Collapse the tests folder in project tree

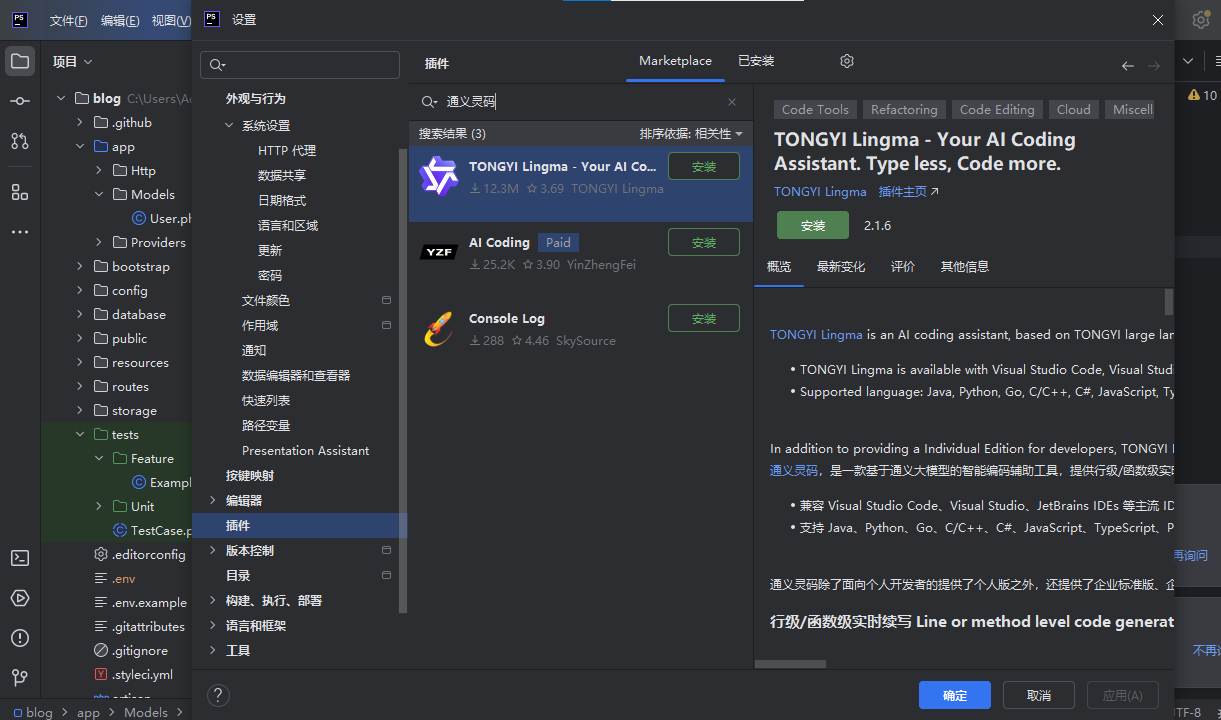pyautogui.click(x=80, y=434)
